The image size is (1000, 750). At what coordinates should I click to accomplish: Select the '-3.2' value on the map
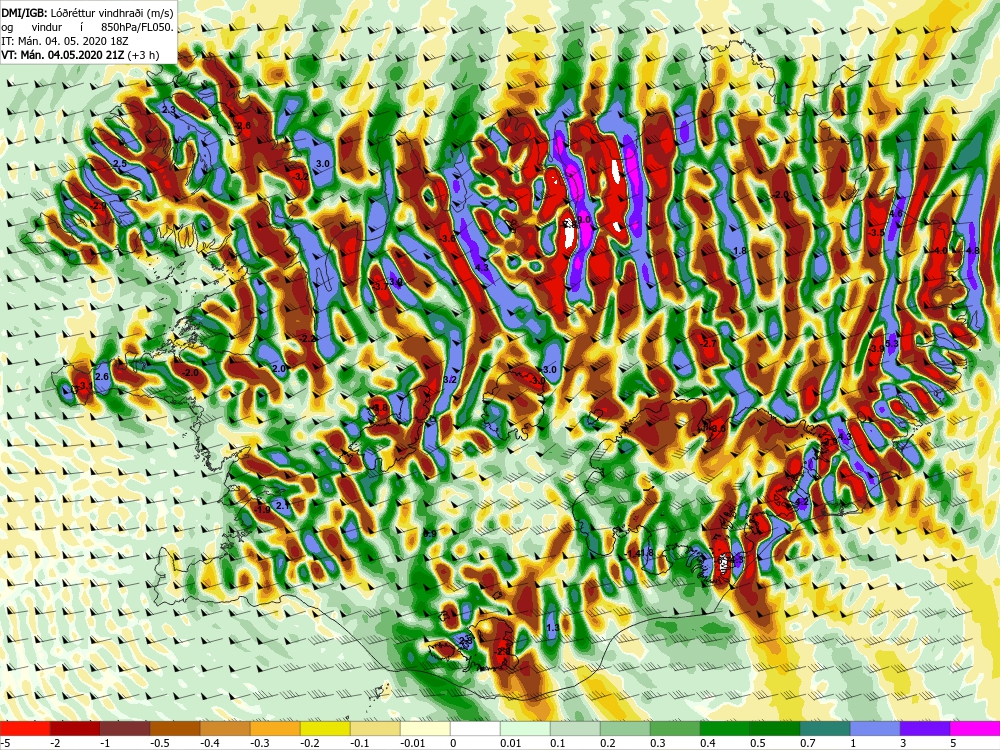click(x=299, y=177)
